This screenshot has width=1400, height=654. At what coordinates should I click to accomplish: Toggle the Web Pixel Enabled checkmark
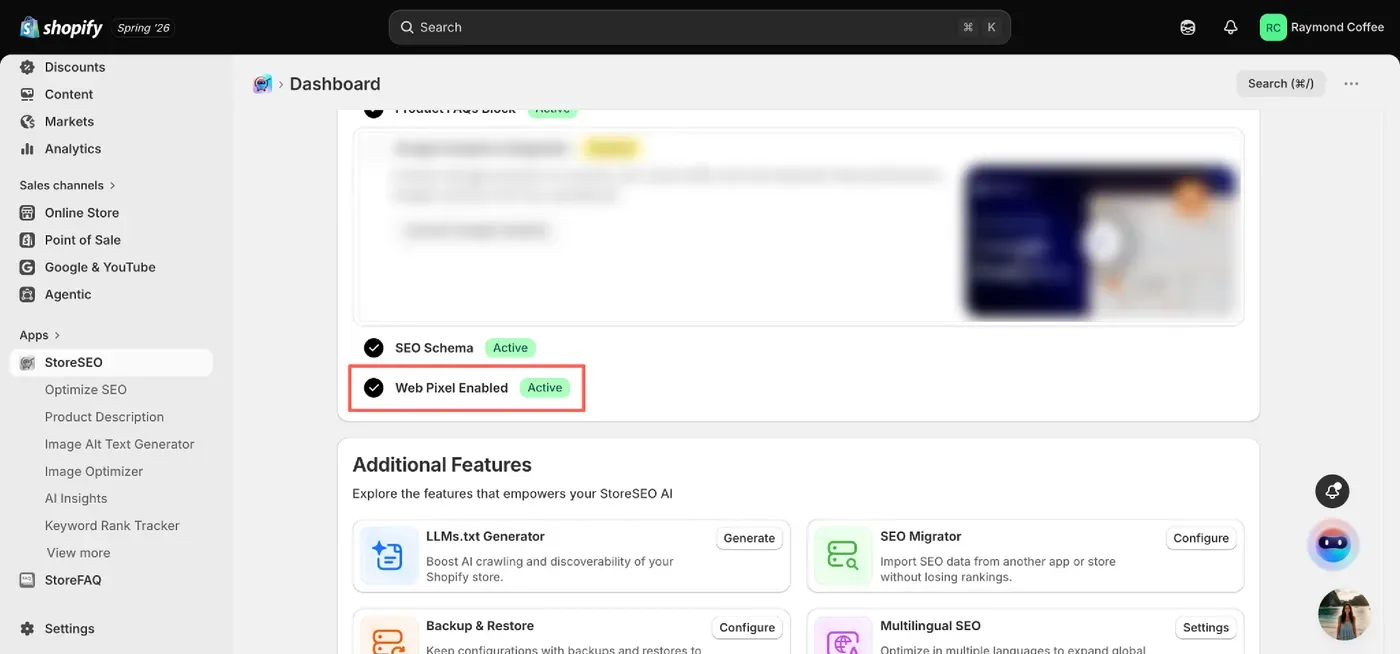pos(374,388)
